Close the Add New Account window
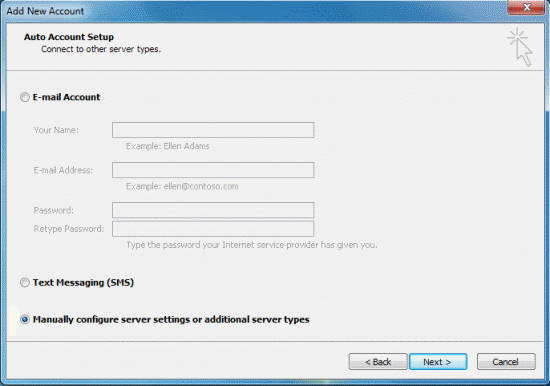This screenshot has height=386, width=550. tap(526, 7)
